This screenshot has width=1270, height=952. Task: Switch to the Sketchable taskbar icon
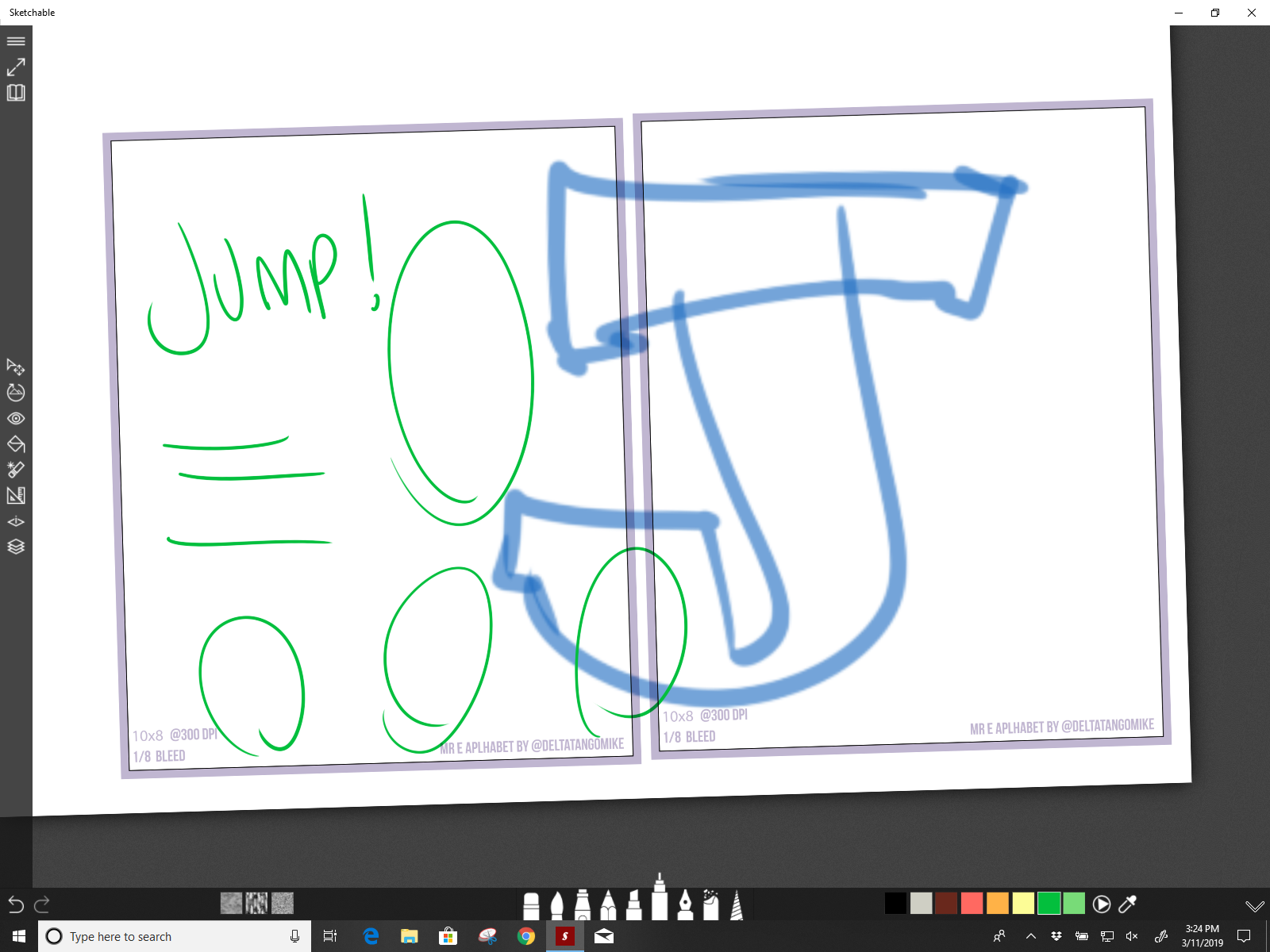(x=564, y=936)
